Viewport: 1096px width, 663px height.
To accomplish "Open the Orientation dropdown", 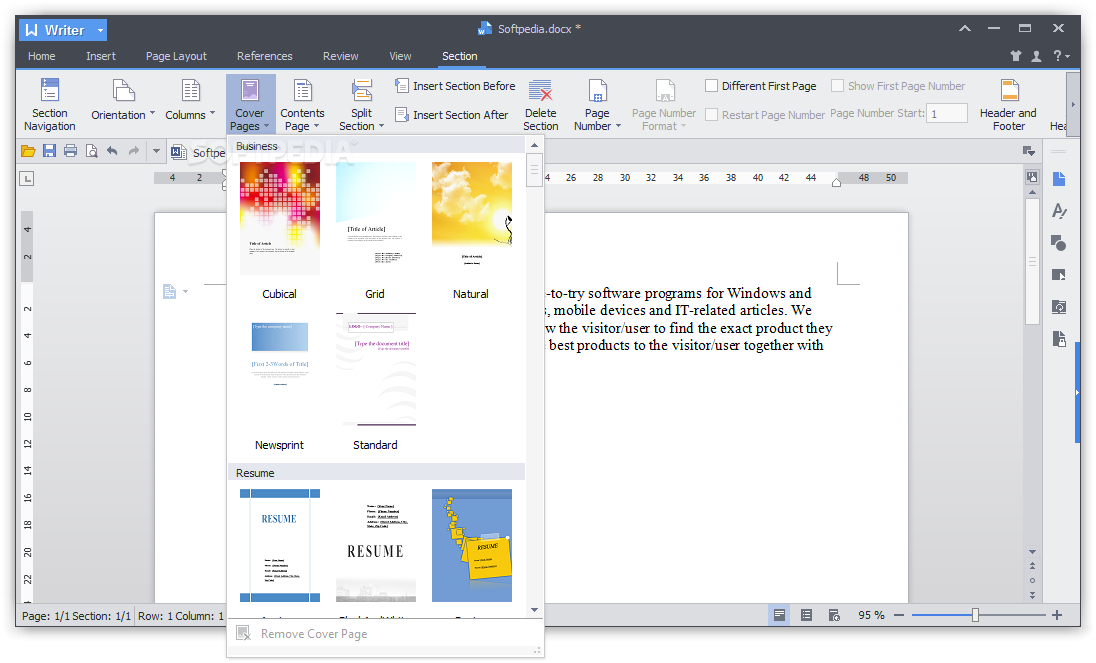I will [x=123, y=101].
